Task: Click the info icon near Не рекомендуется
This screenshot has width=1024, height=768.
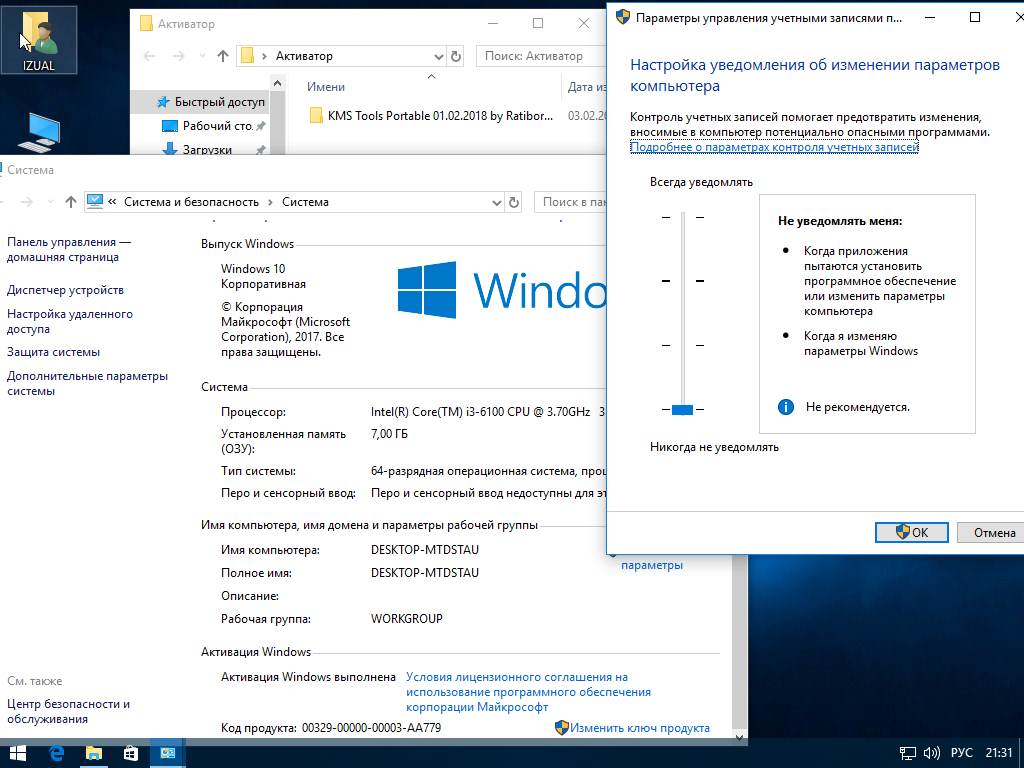Action: point(786,407)
